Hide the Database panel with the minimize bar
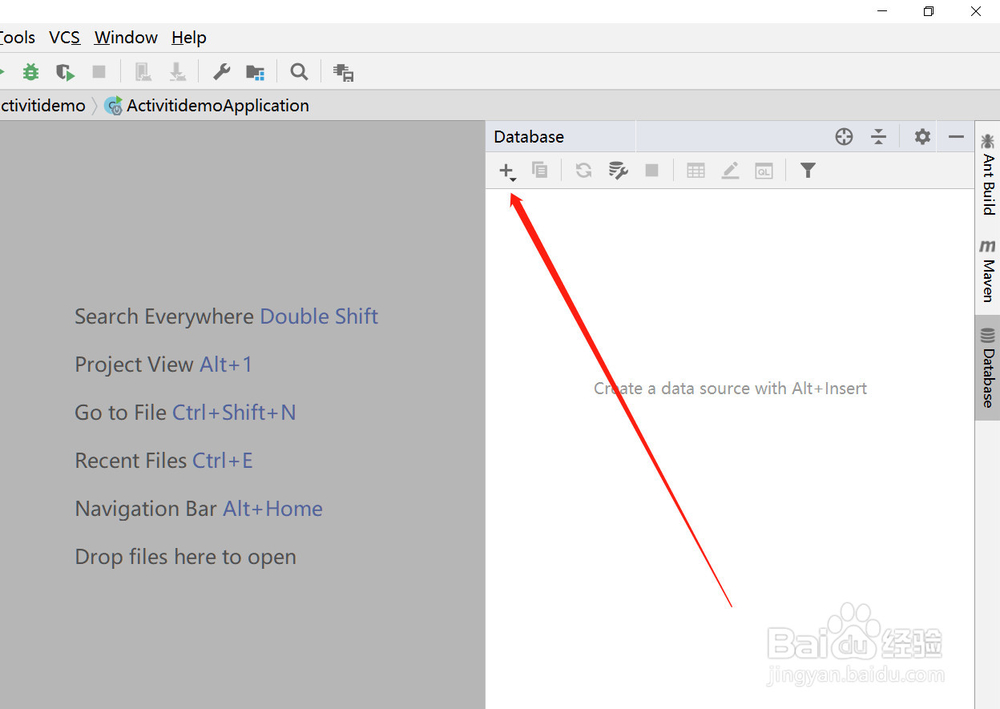Image resolution: width=1000 pixels, height=709 pixels. pos(956,136)
